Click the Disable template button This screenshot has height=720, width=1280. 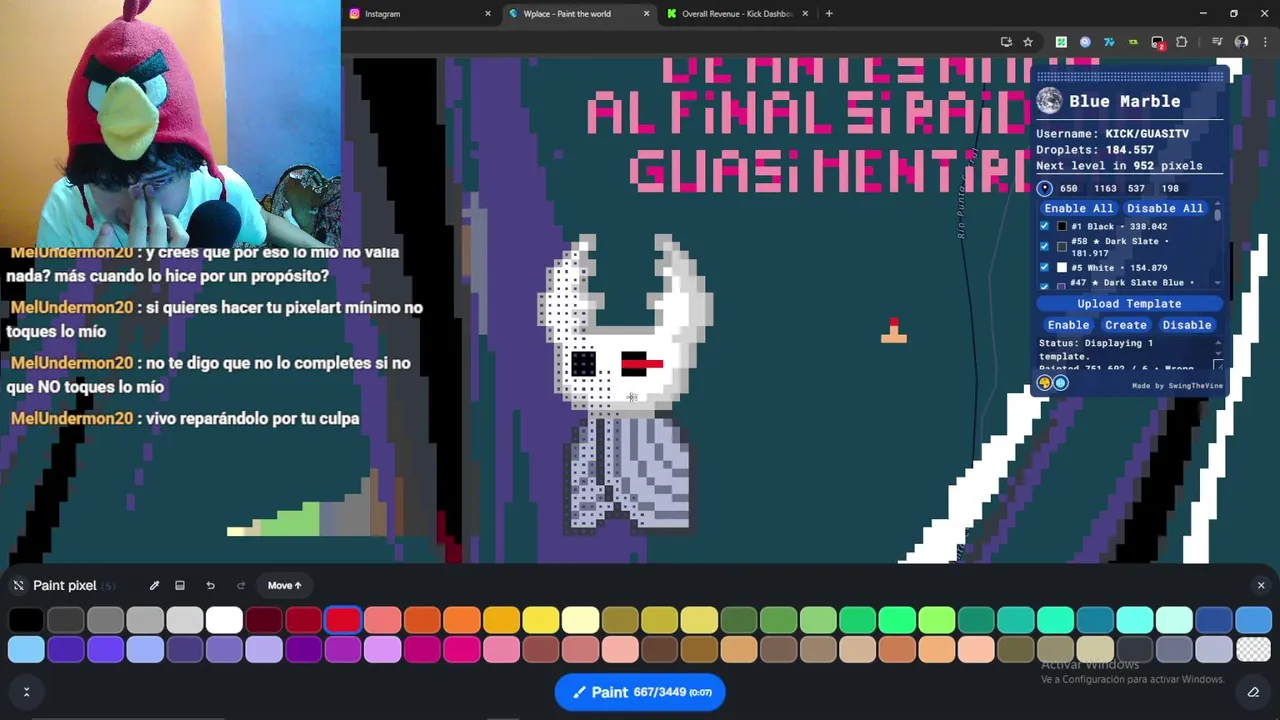[x=1187, y=325]
